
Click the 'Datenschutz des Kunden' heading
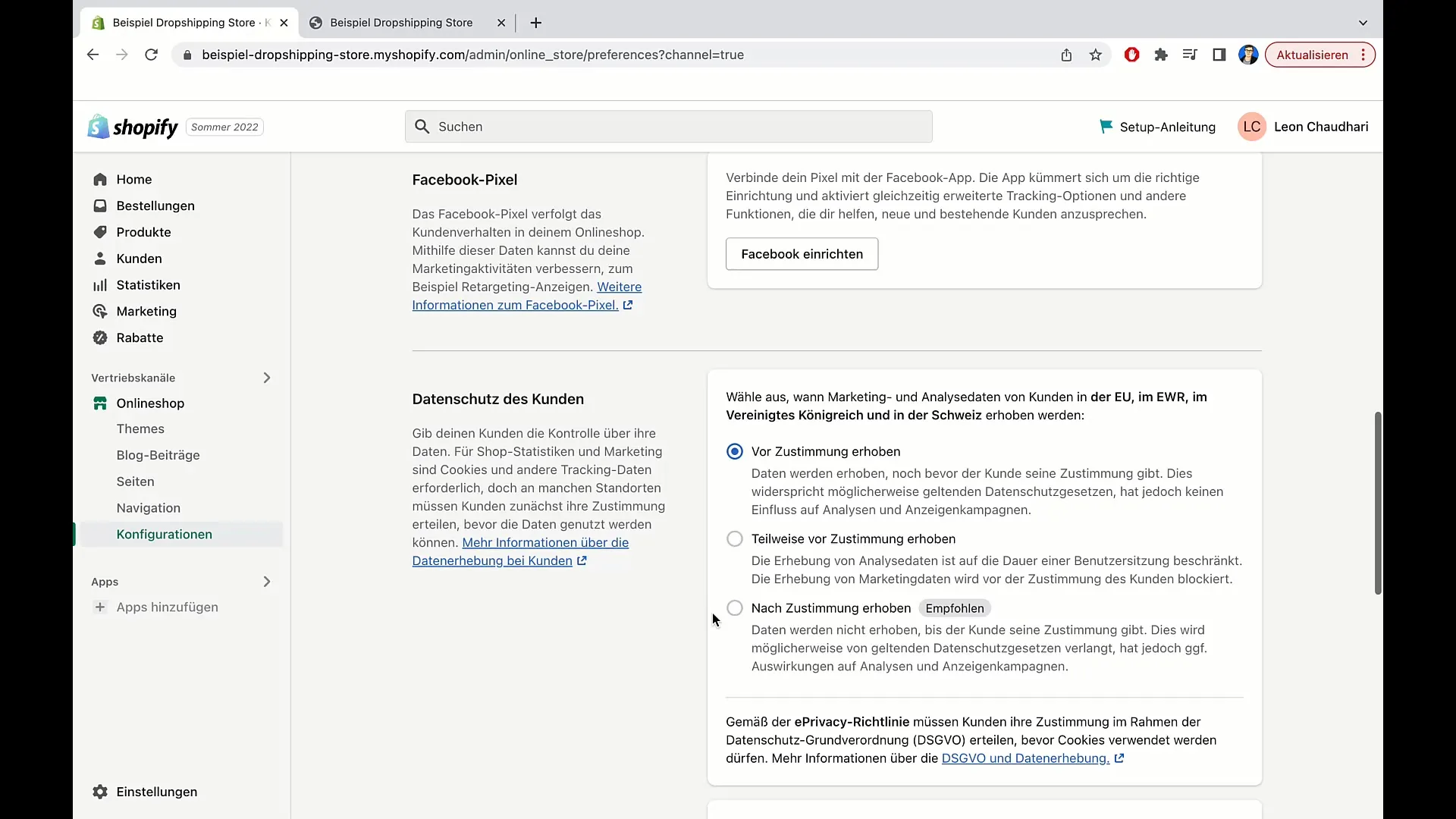point(498,400)
